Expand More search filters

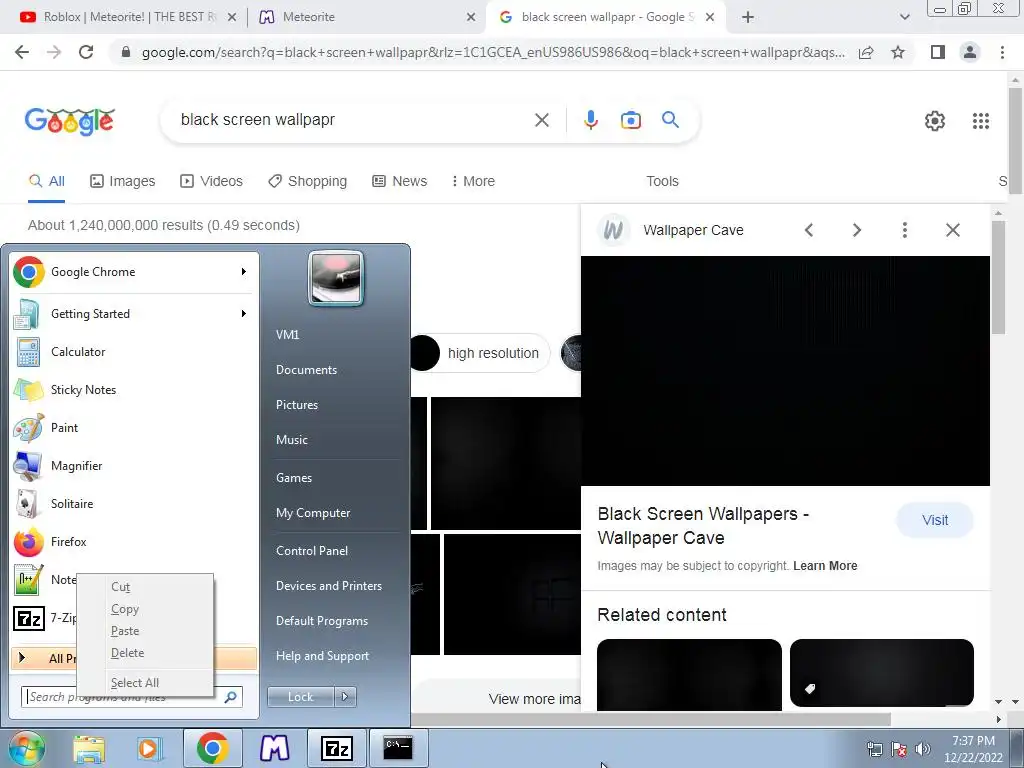(x=473, y=181)
